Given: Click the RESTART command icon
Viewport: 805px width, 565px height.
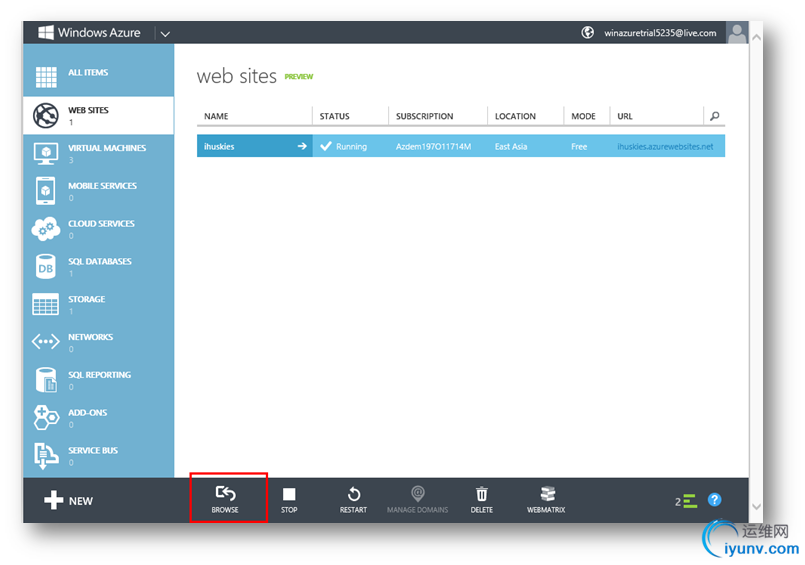Looking at the screenshot, I should coord(354,494).
